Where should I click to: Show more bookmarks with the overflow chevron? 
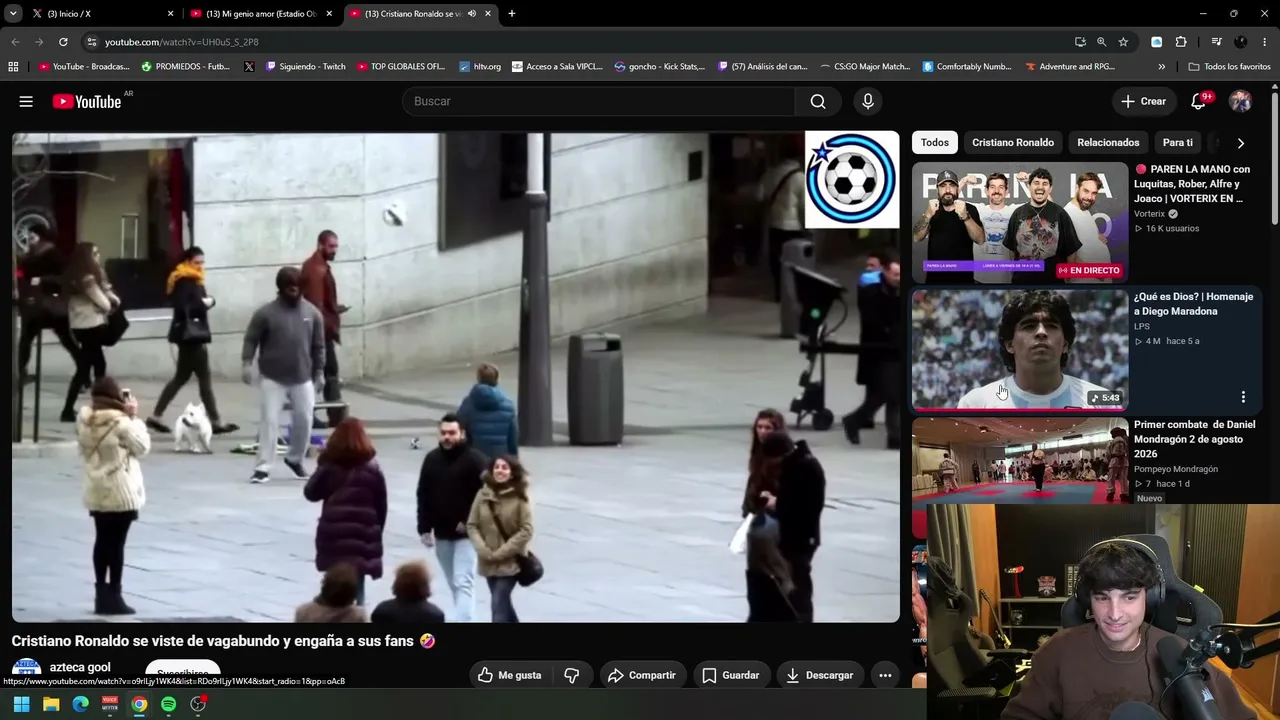[1161, 67]
